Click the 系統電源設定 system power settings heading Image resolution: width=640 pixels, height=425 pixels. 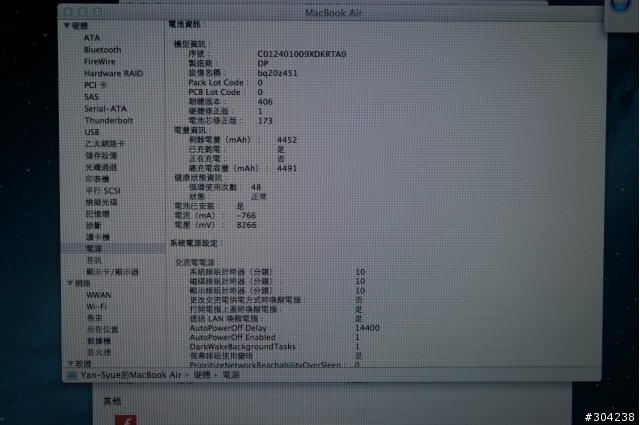193,244
